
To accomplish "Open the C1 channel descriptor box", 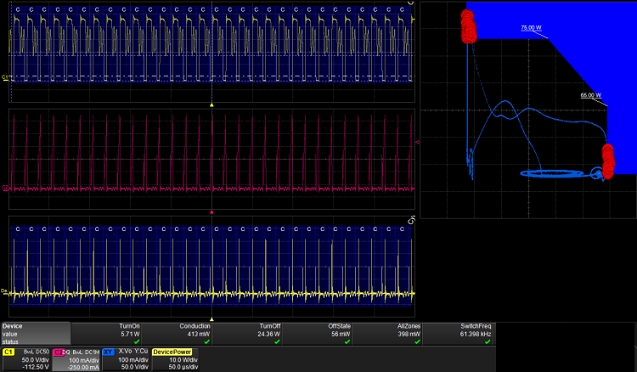I will (x=26, y=359).
